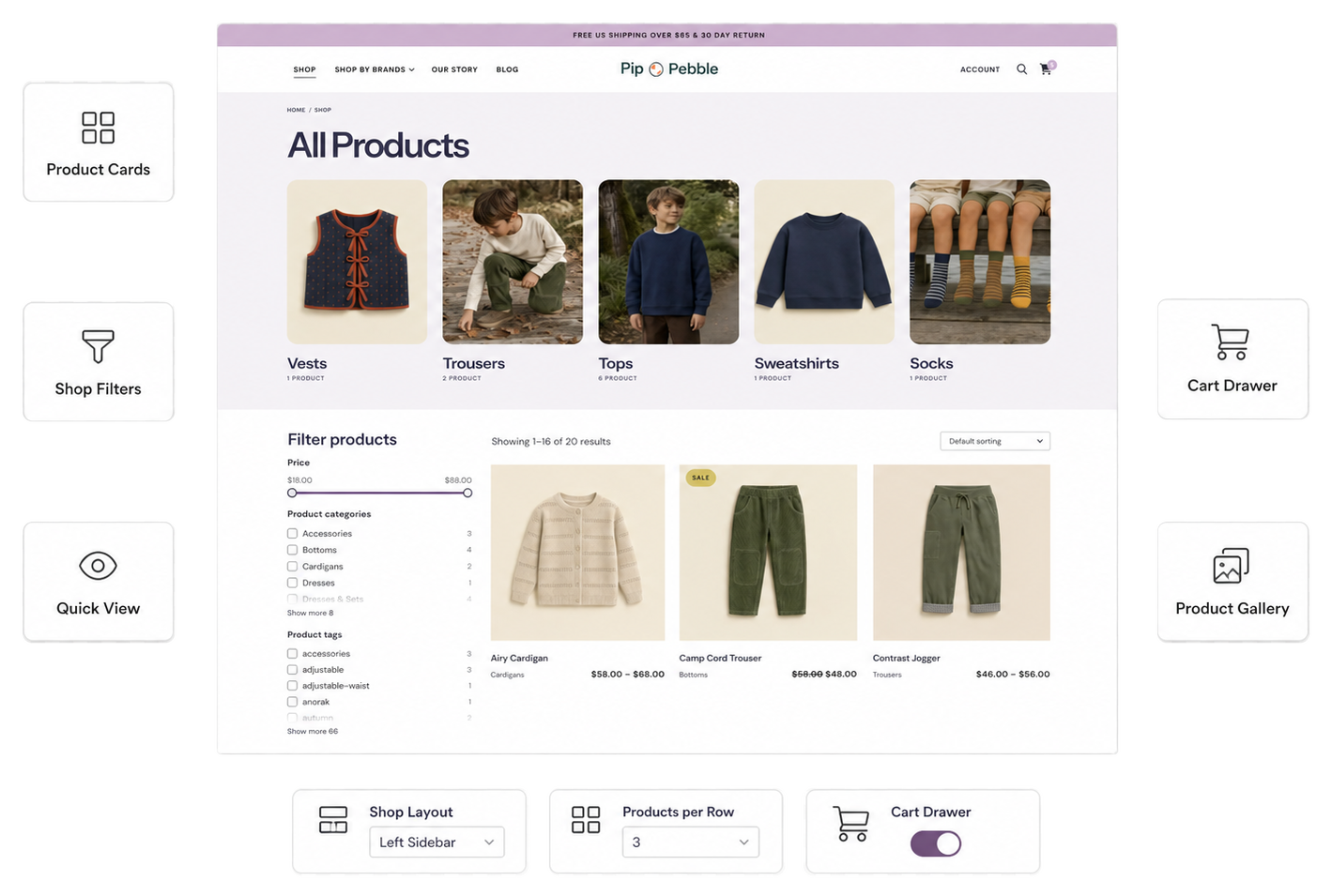
Task: Click the cart icon beside Cart Drawer toggle
Action: click(x=850, y=824)
